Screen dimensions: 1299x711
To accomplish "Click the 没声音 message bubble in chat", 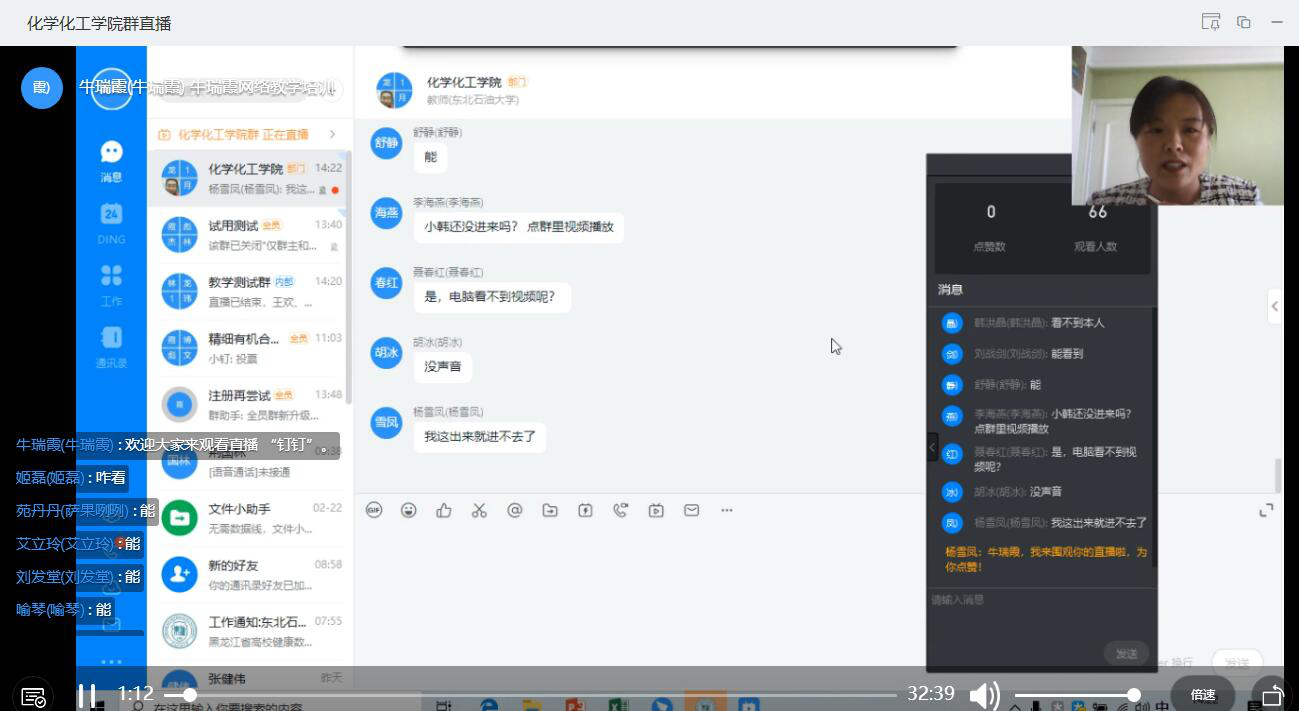I will click(443, 367).
